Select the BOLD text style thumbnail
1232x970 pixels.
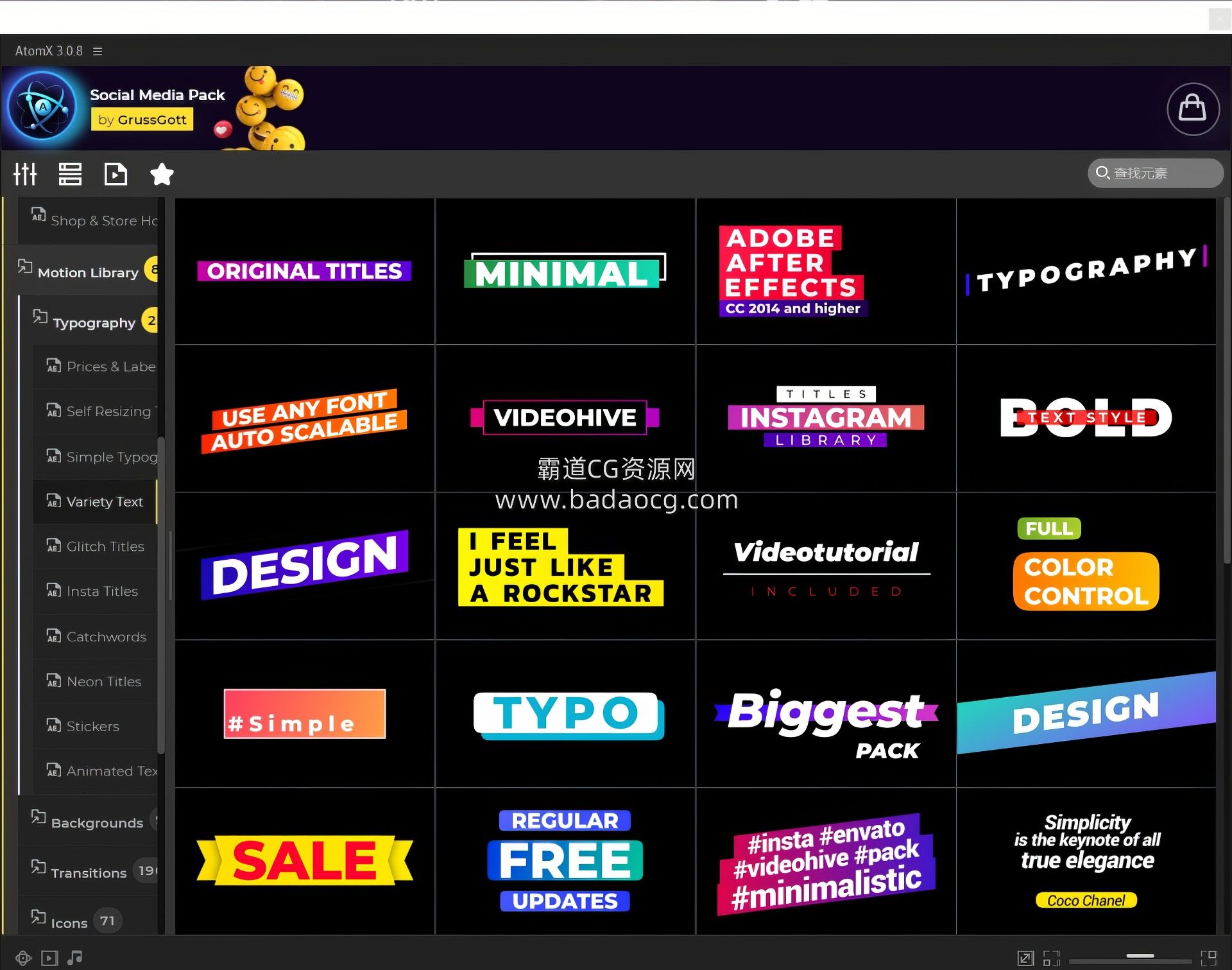pos(1086,419)
